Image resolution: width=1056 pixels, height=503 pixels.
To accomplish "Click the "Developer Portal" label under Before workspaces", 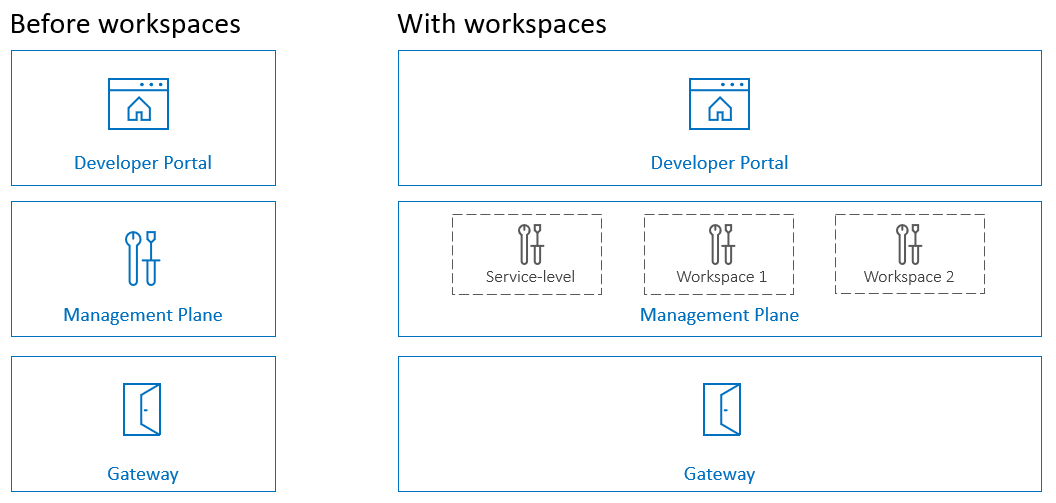I will (143, 163).
